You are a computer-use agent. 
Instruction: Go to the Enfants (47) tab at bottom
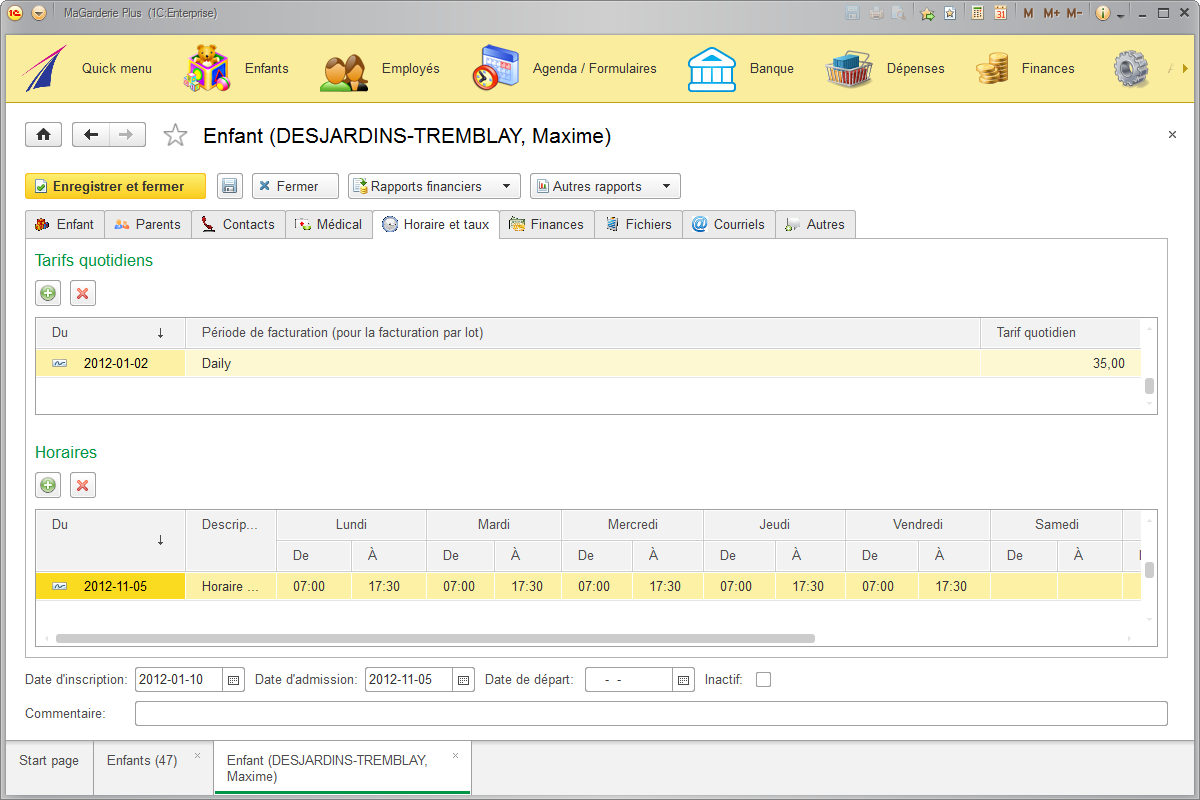(x=143, y=760)
